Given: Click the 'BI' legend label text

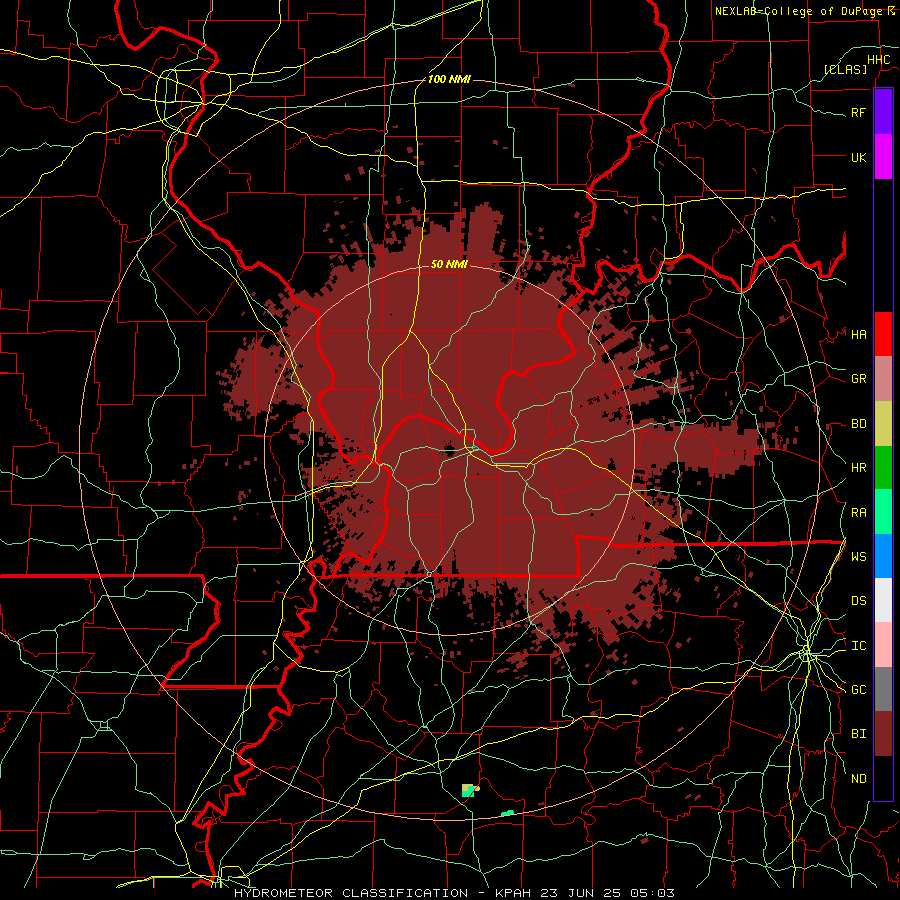Looking at the screenshot, I should 858,734.
